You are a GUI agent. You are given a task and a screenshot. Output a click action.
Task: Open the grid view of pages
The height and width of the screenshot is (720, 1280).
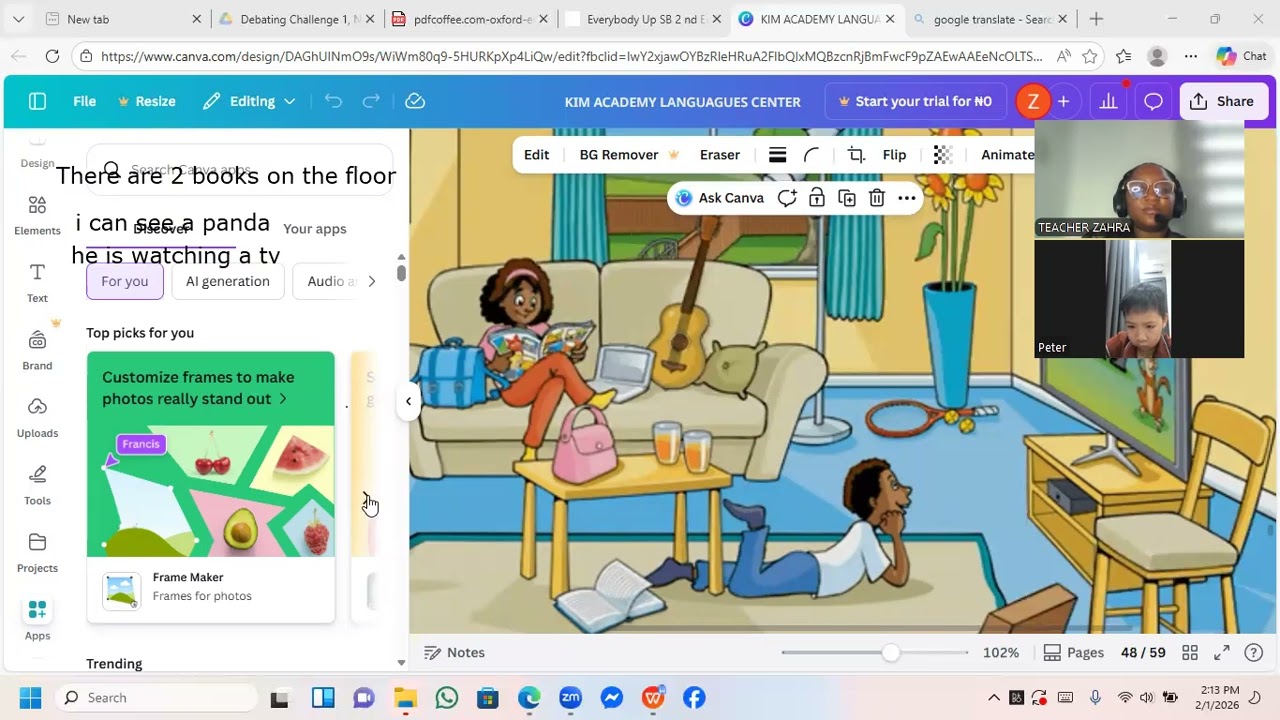tap(1190, 653)
